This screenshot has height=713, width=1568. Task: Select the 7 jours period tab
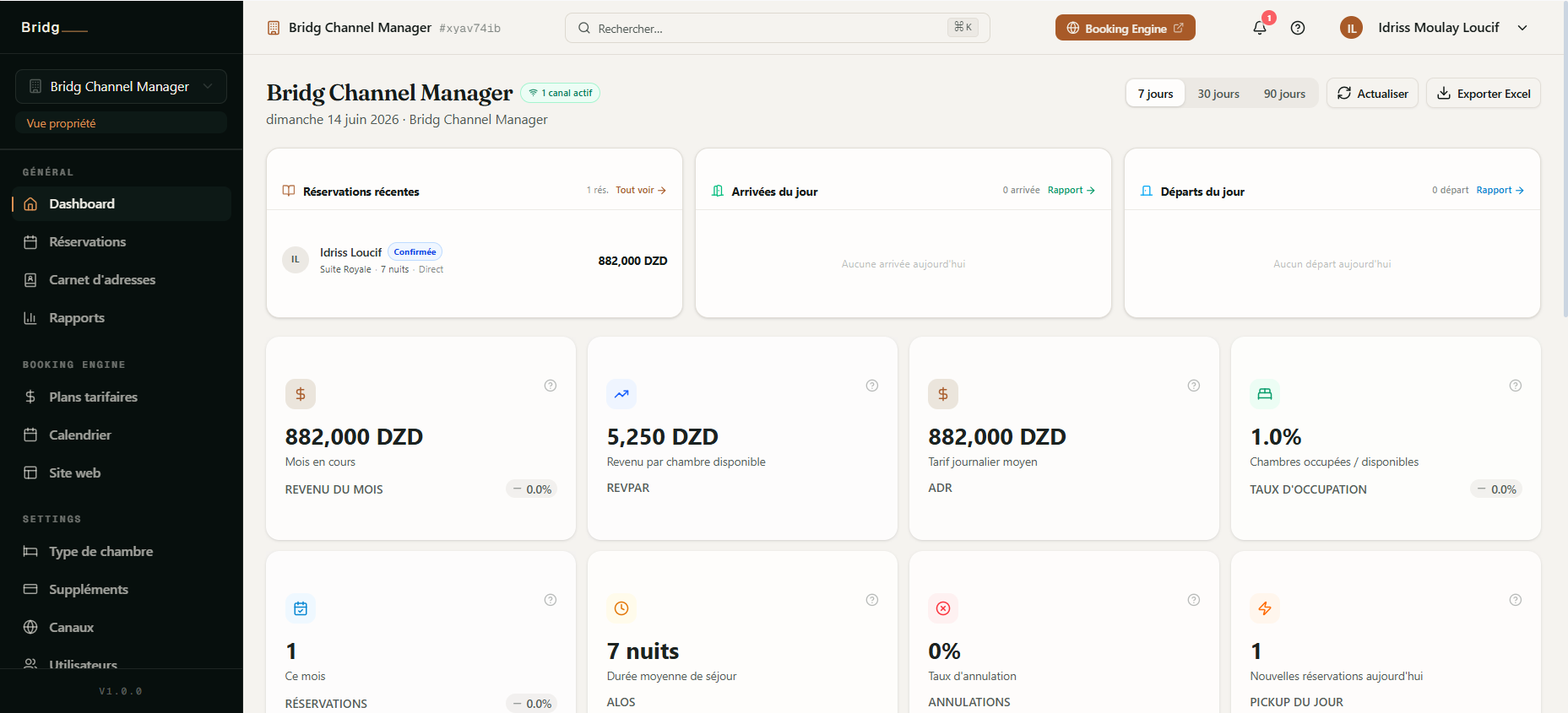[x=1155, y=94]
